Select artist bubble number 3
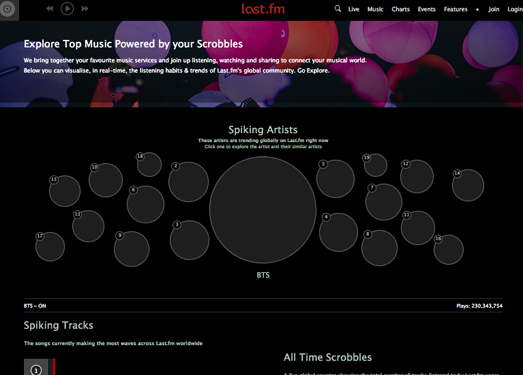The height and width of the screenshot is (375, 523). tap(189, 240)
